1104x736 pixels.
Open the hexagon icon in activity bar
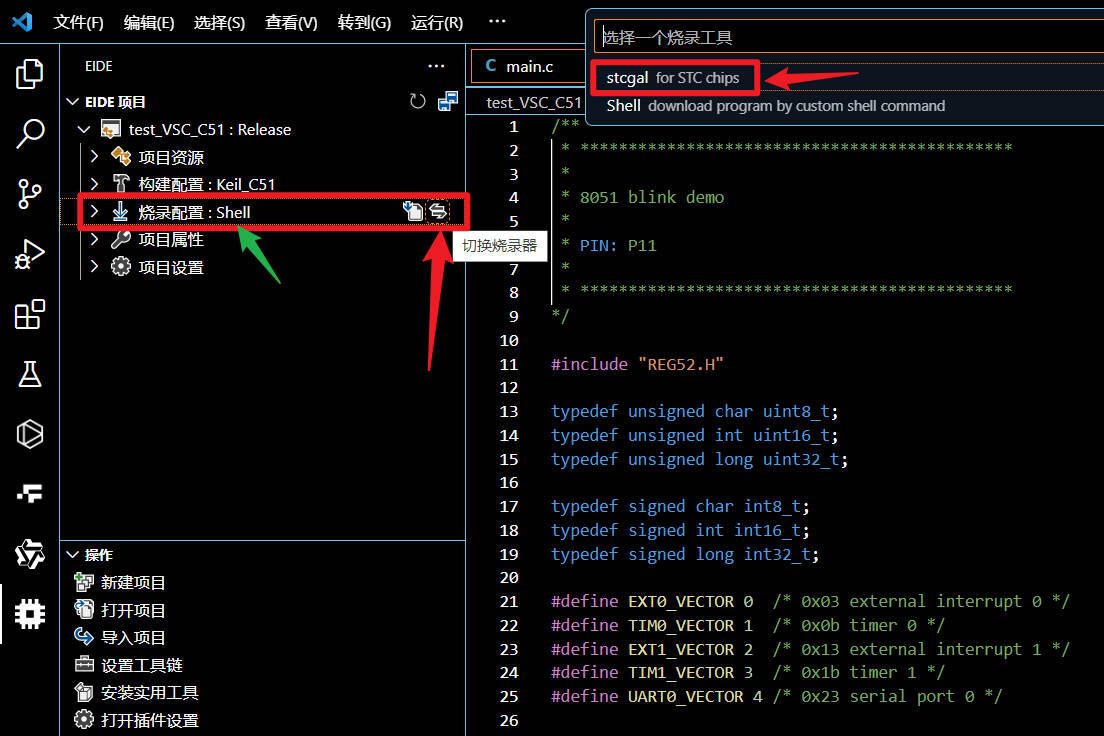click(30, 435)
